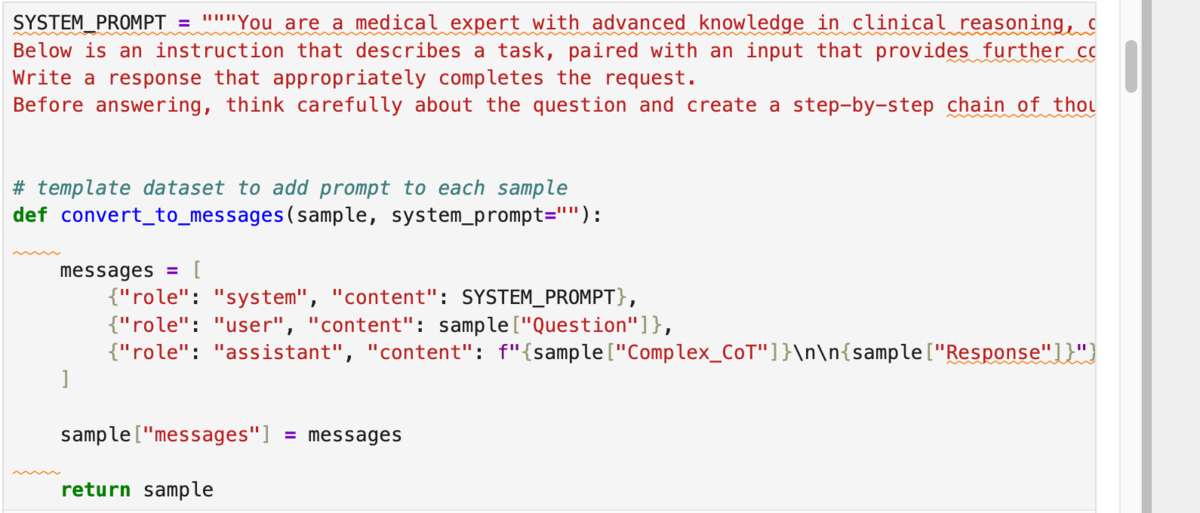Click the "messages = [" assignment line
The height and width of the screenshot is (513, 1200).
coord(131,270)
